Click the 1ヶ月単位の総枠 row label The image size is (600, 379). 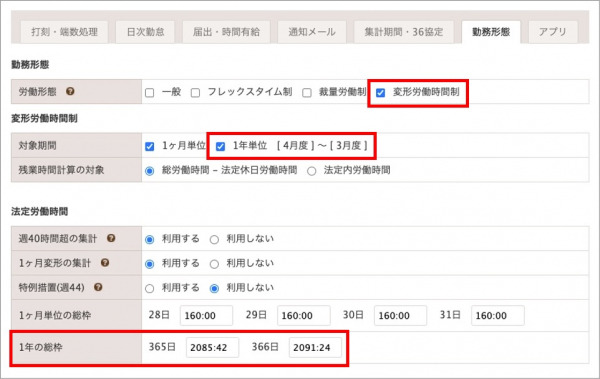click(x=55, y=315)
